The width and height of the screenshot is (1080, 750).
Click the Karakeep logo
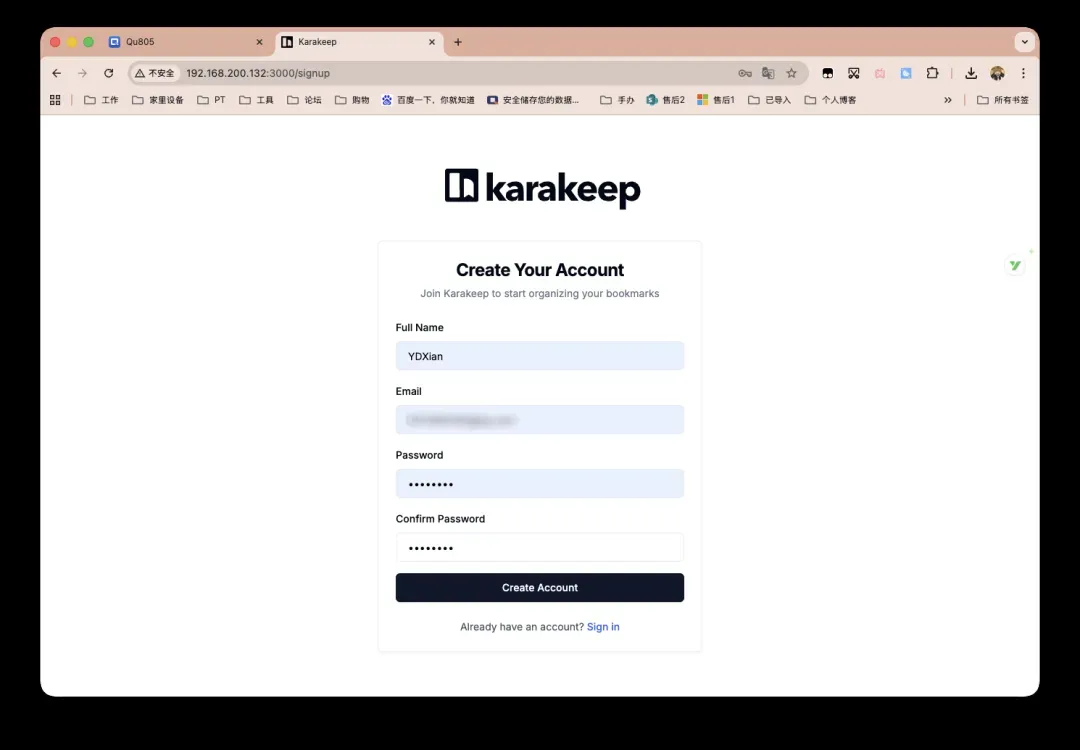542,188
